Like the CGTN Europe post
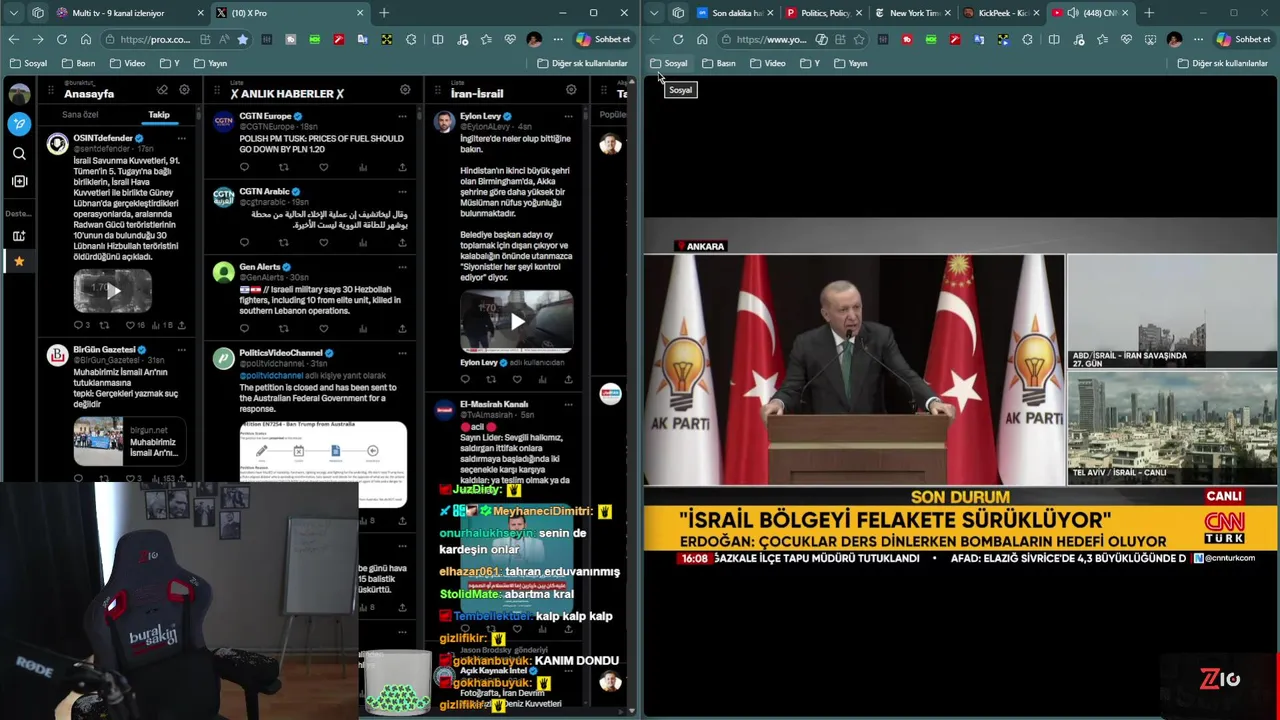 323,167
